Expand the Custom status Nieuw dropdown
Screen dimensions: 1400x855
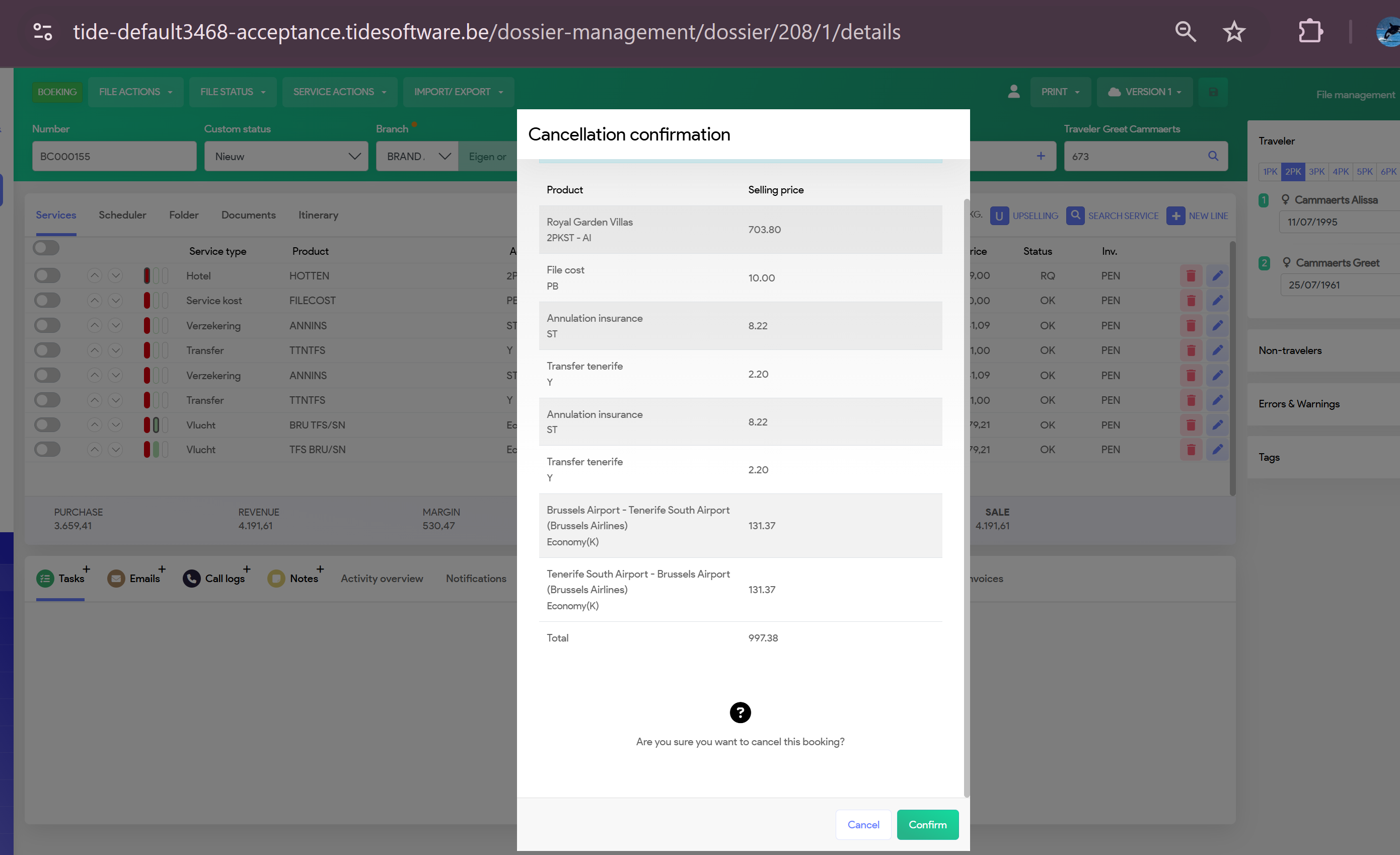(x=286, y=156)
